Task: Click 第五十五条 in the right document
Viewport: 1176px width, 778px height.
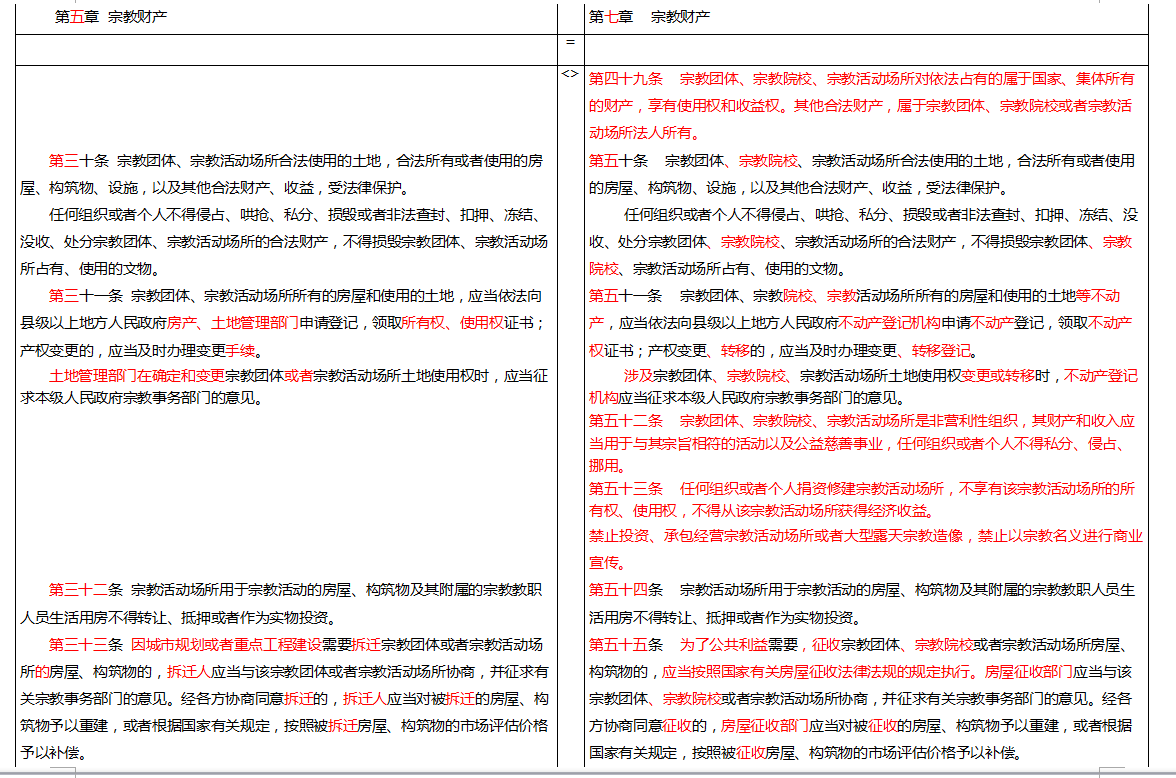Action: coord(625,643)
